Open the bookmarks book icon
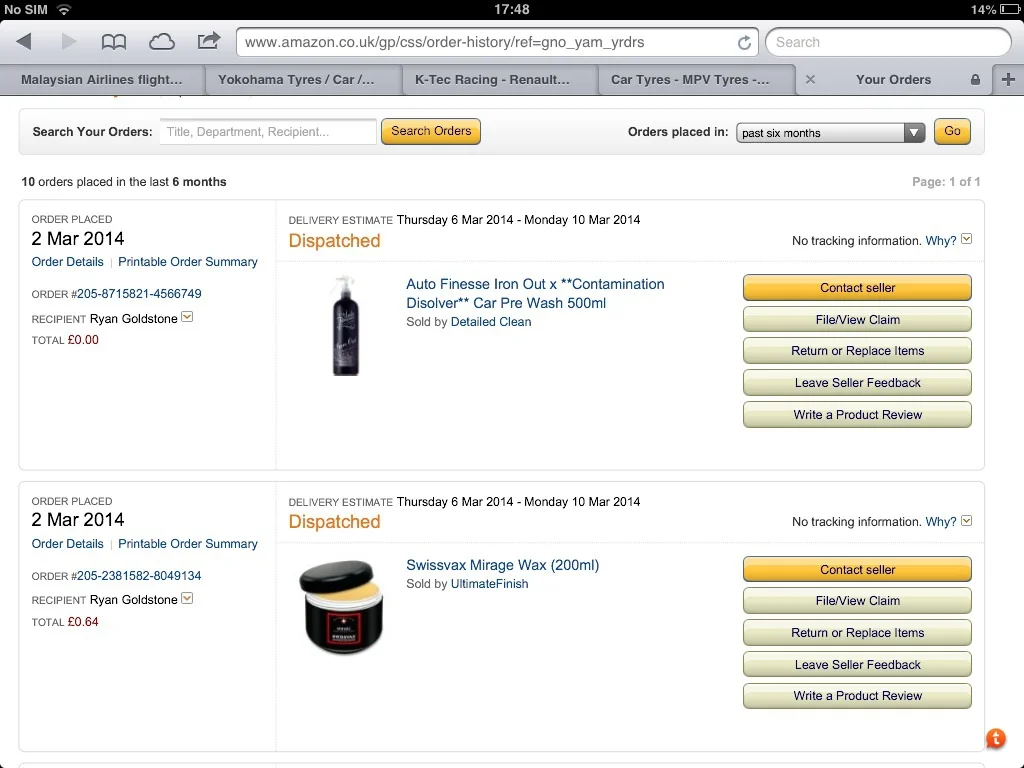This screenshot has height=768, width=1024. tap(114, 42)
